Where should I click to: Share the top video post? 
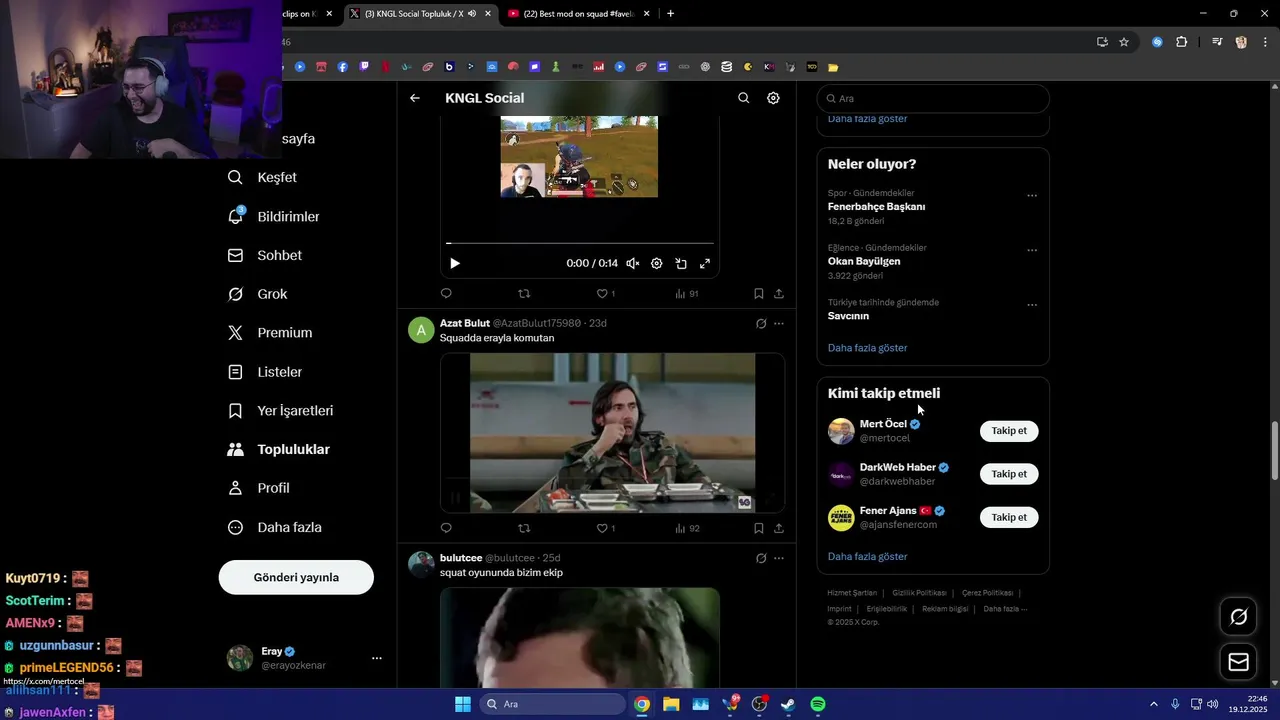coord(779,294)
